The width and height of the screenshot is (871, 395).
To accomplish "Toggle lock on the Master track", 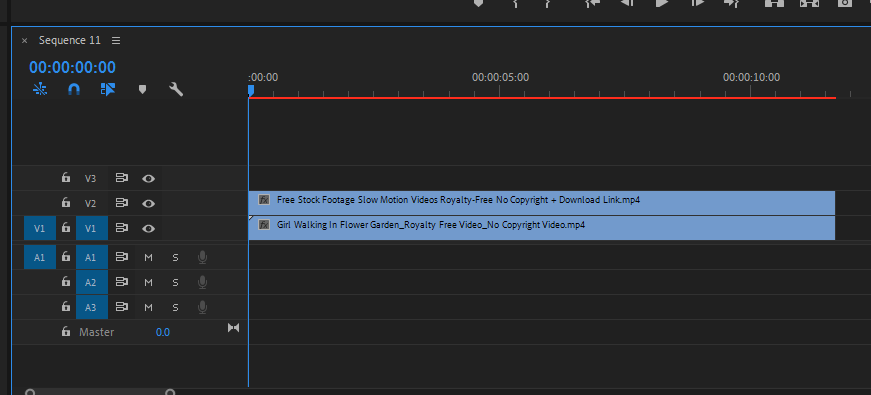I will click(66, 332).
